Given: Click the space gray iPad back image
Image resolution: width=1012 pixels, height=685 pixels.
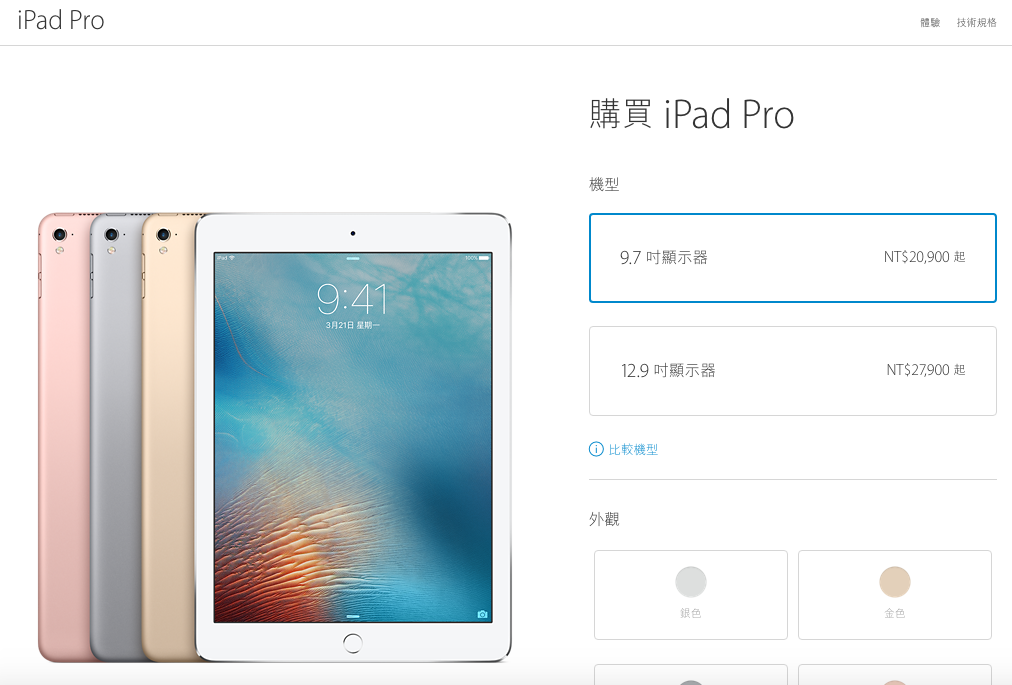Looking at the screenshot, I should point(117,438).
